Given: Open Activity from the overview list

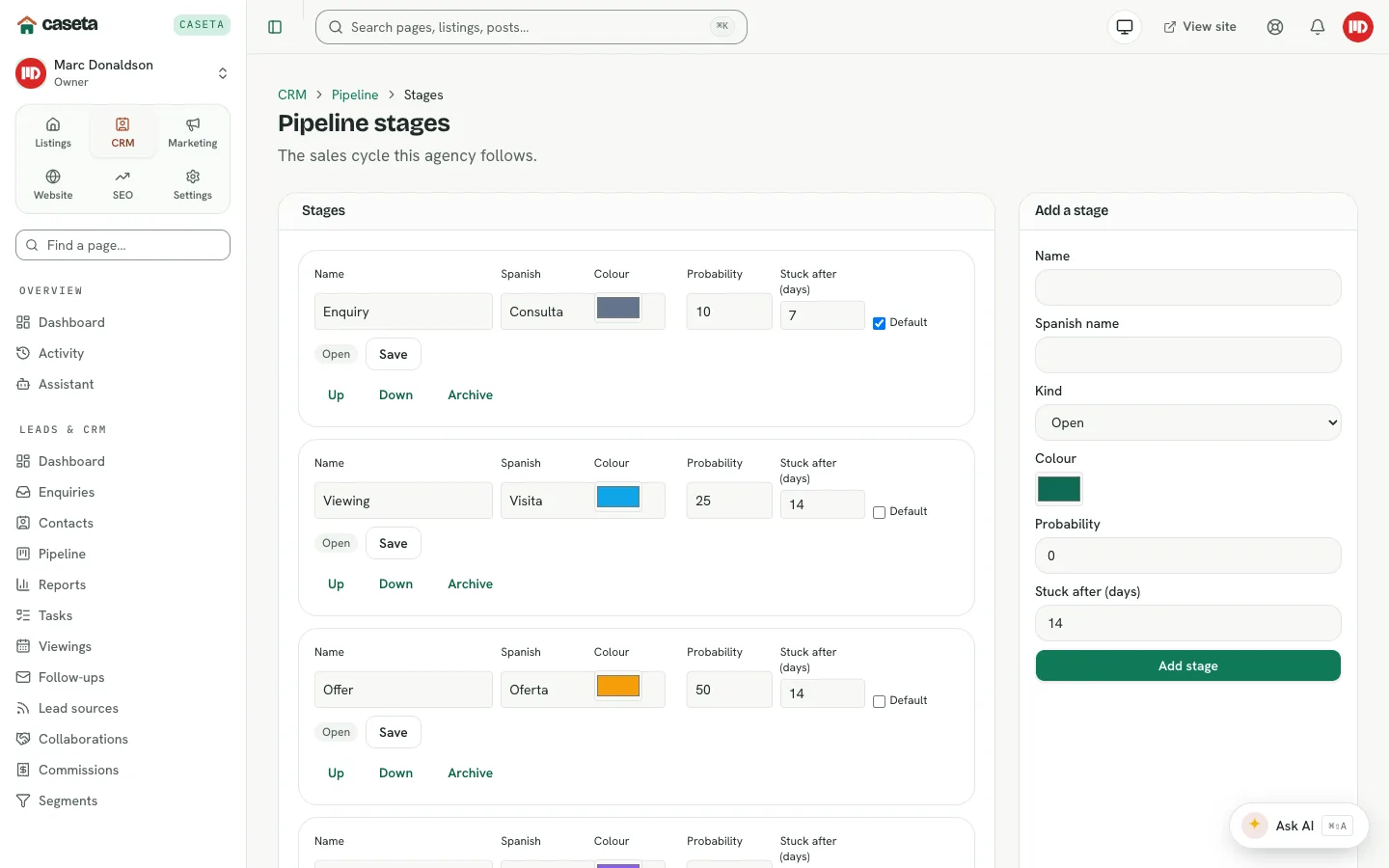Looking at the screenshot, I should [x=123, y=353].
